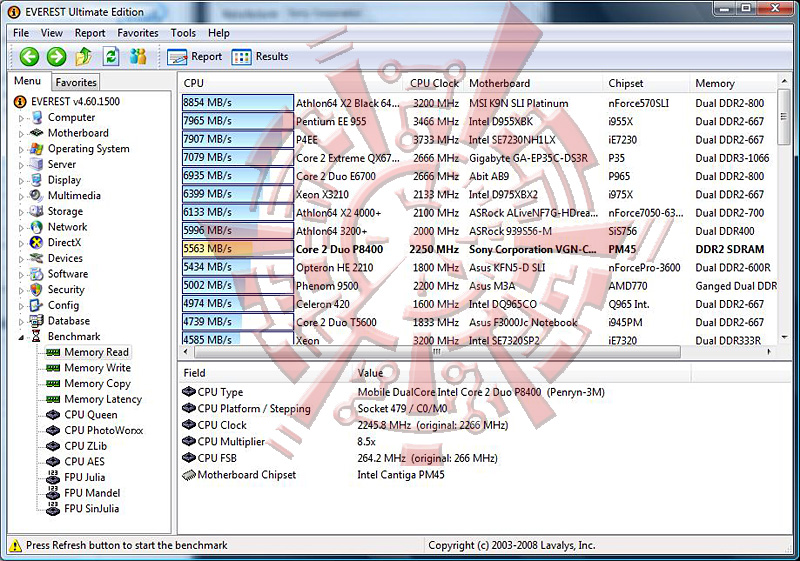Expand the Storage tree node
This screenshot has height=561, width=800.
pos(21,212)
